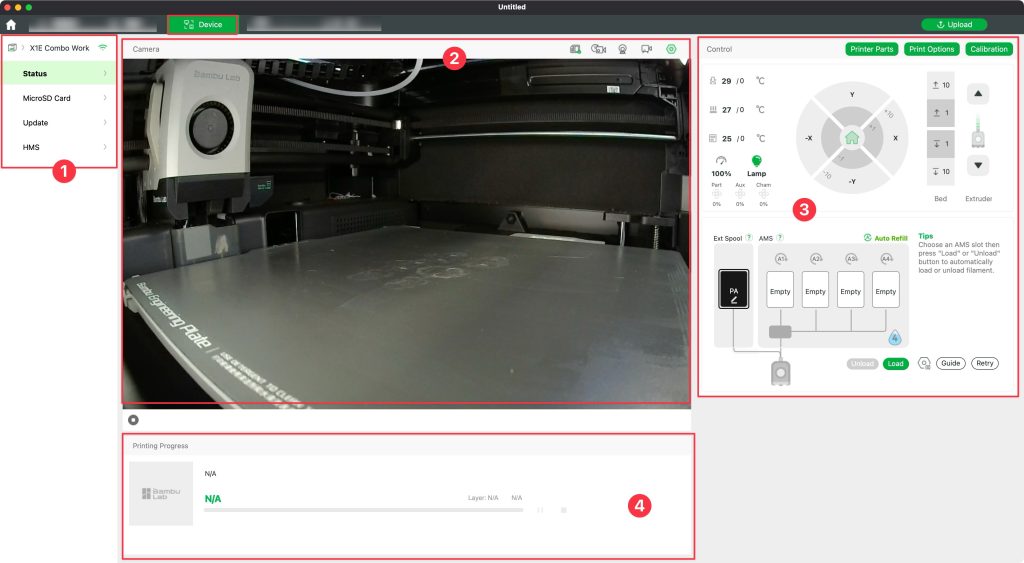Screen dimensions: 1024x563
Task: Click the timelapse icon in camera toolbar
Action: pos(598,48)
